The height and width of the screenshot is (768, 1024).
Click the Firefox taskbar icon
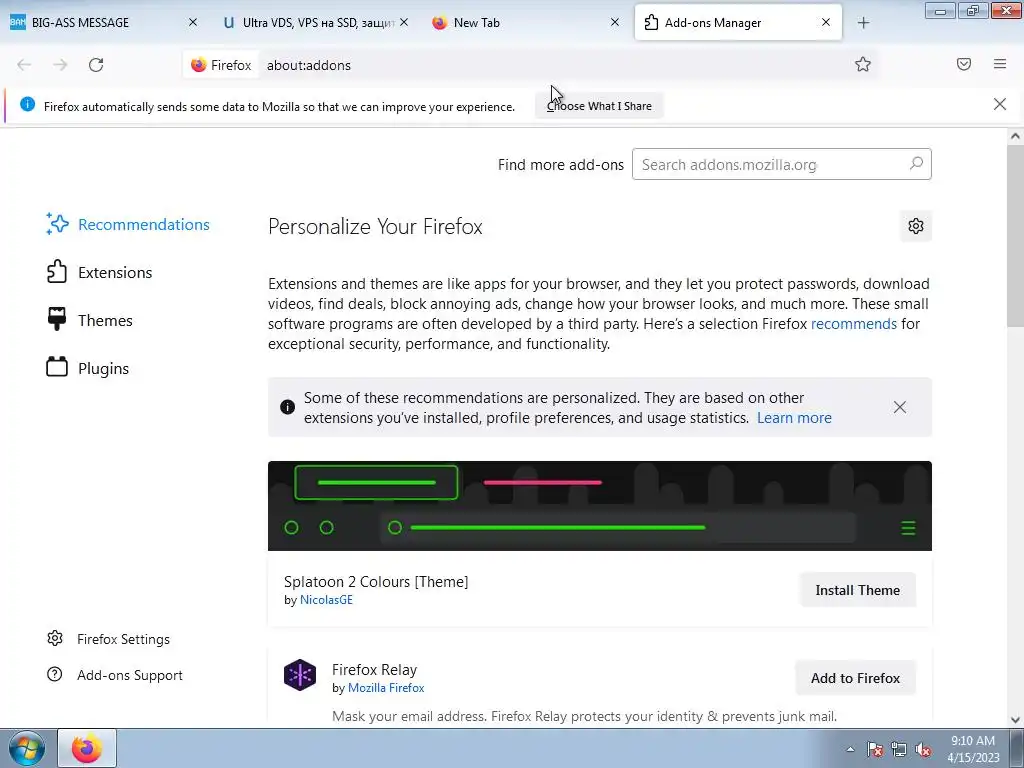[x=87, y=748]
